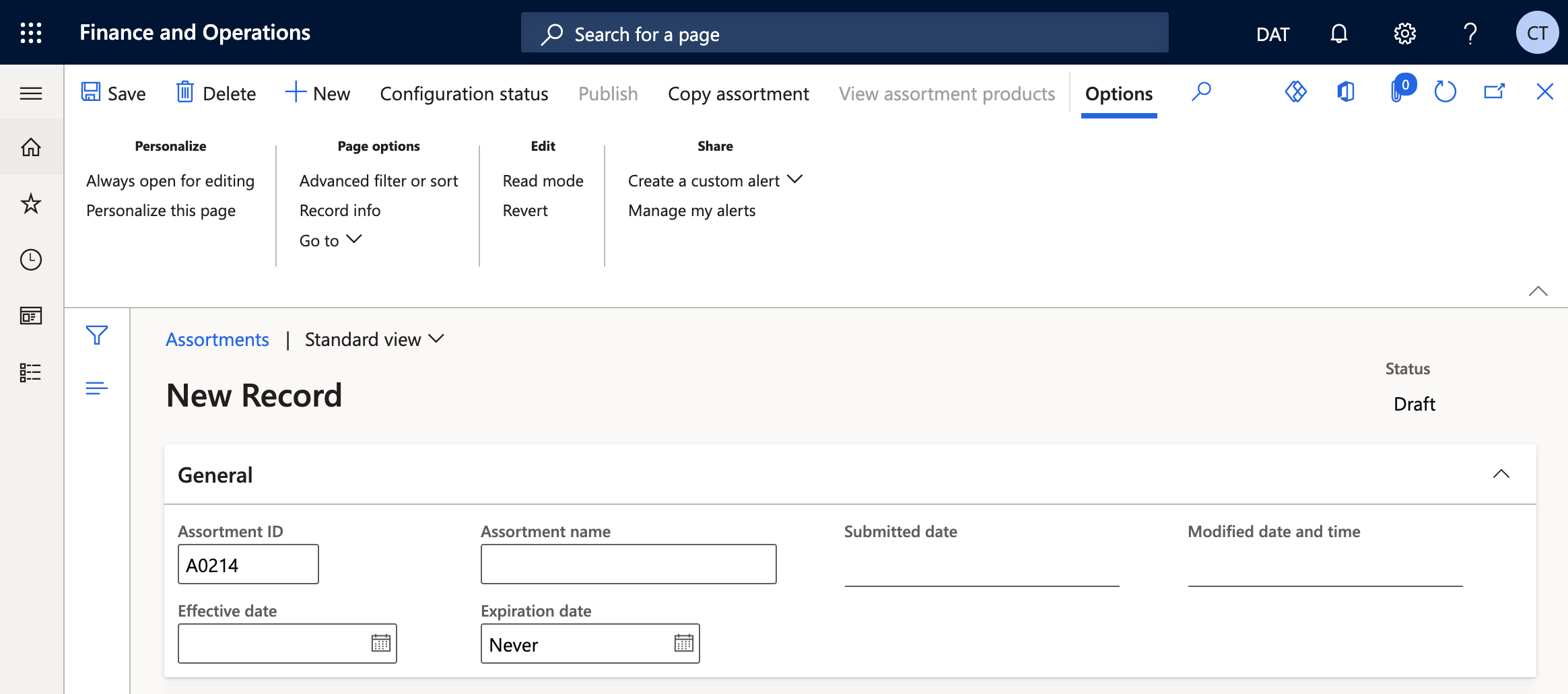
Task: Click the Assortment name field
Action: [x=629, y=564]
